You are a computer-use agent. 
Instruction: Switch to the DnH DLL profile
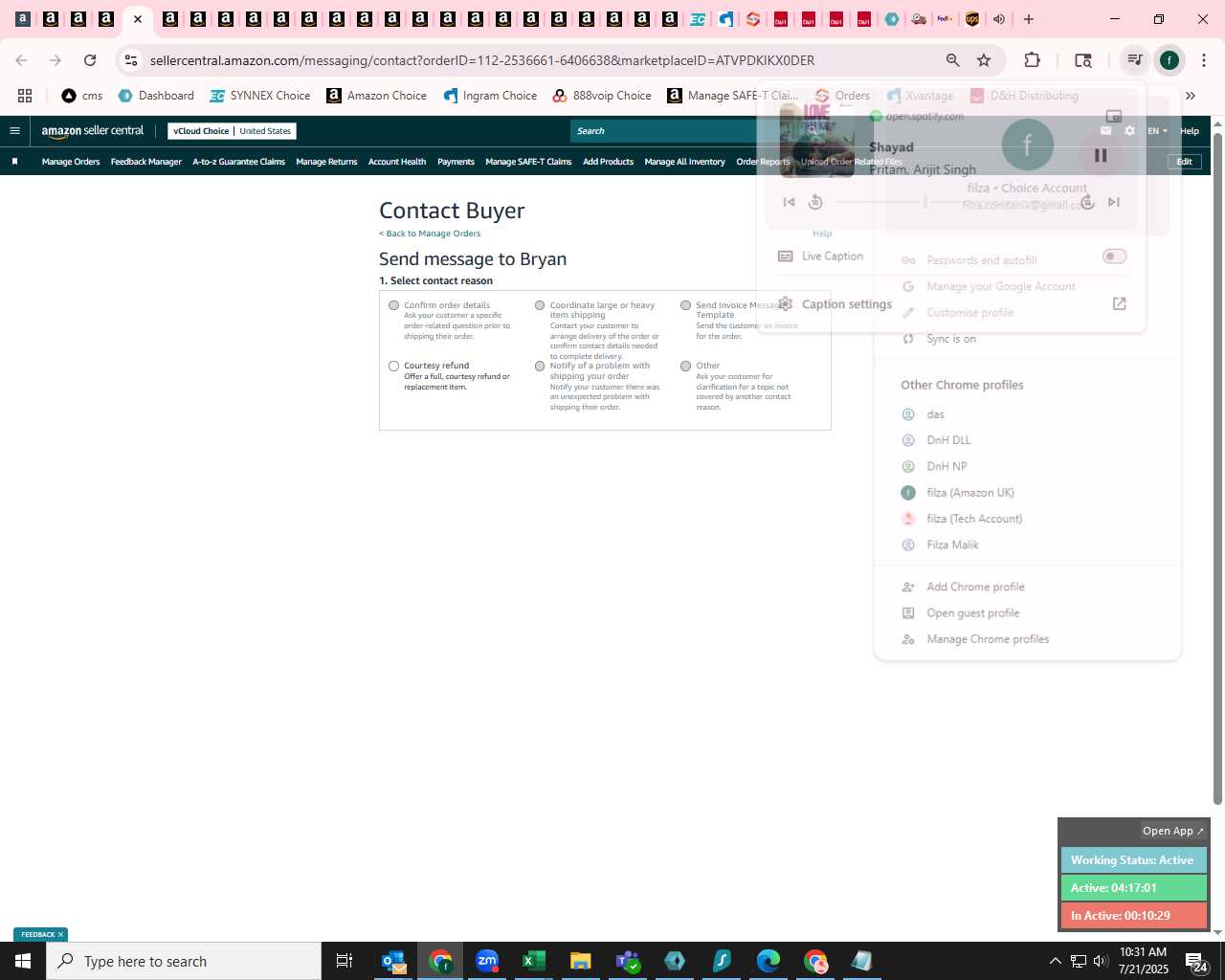[1027, 440]
